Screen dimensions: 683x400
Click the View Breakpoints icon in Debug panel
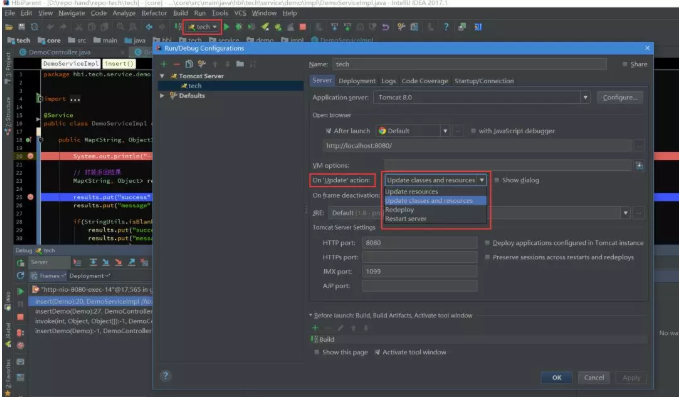coord(20,332)
